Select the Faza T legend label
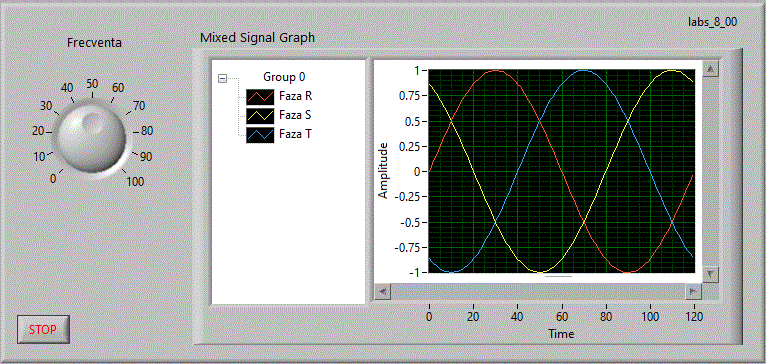Image resolution: width=766 pixels, height=364 pixels. pyautogui.click(x=295, y=134)
